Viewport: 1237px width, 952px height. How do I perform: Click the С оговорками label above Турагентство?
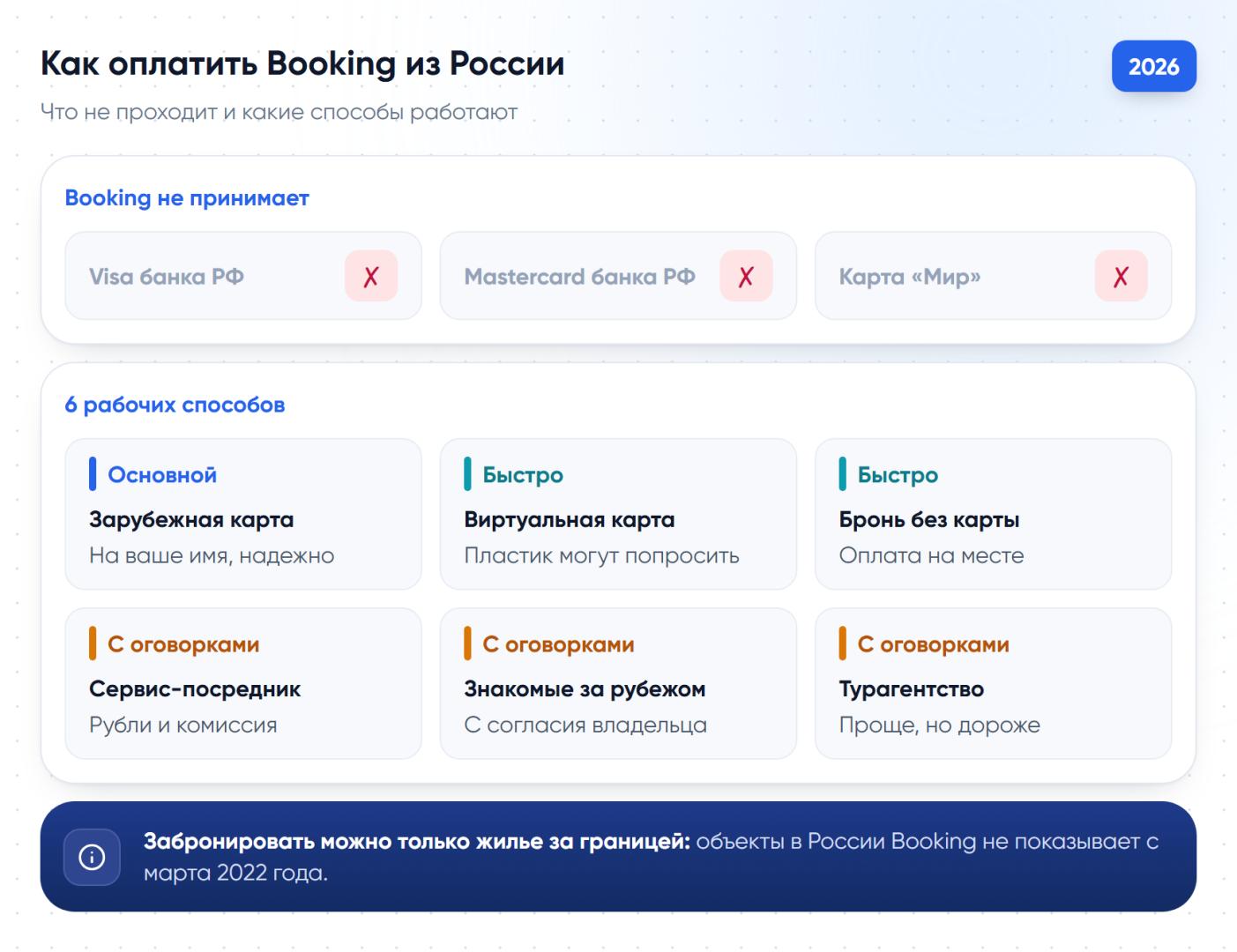[x=933, y=644]
